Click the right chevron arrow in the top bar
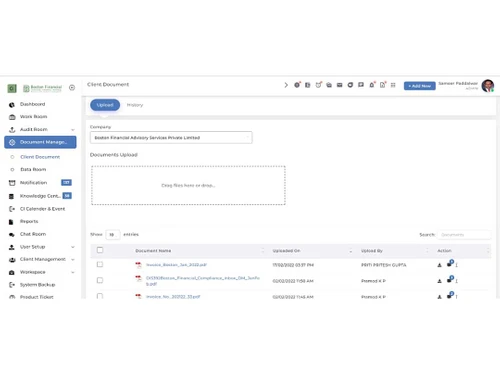The image size is (500, 375). pos(286,85)
